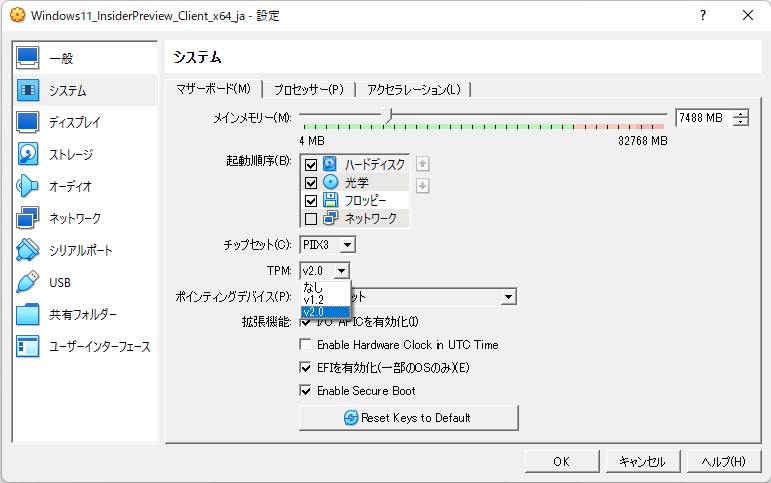This screenshot has width=771, height=483.
Task: Toggle Enable Secure Boot checkbox
Action: click(x=305, y=391)
